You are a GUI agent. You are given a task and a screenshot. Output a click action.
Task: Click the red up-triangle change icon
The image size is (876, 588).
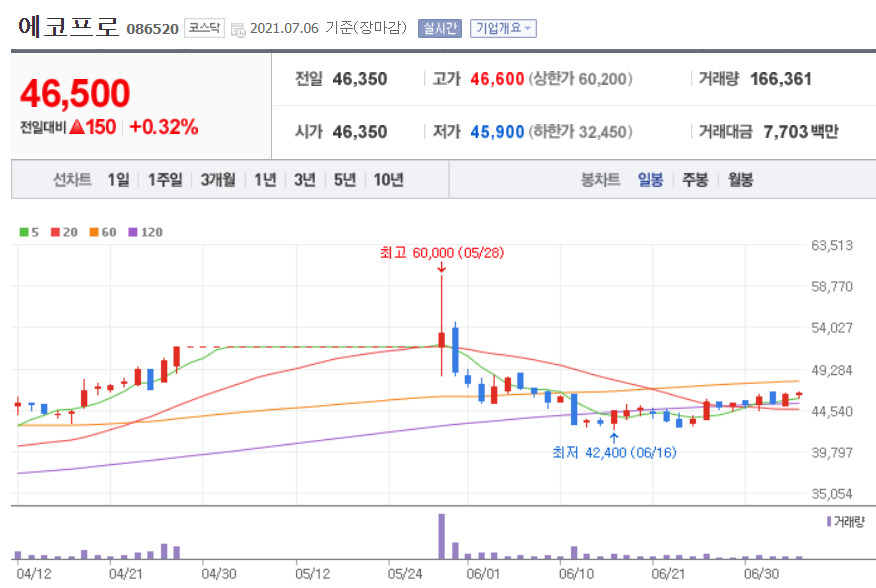tap(78, 127)
